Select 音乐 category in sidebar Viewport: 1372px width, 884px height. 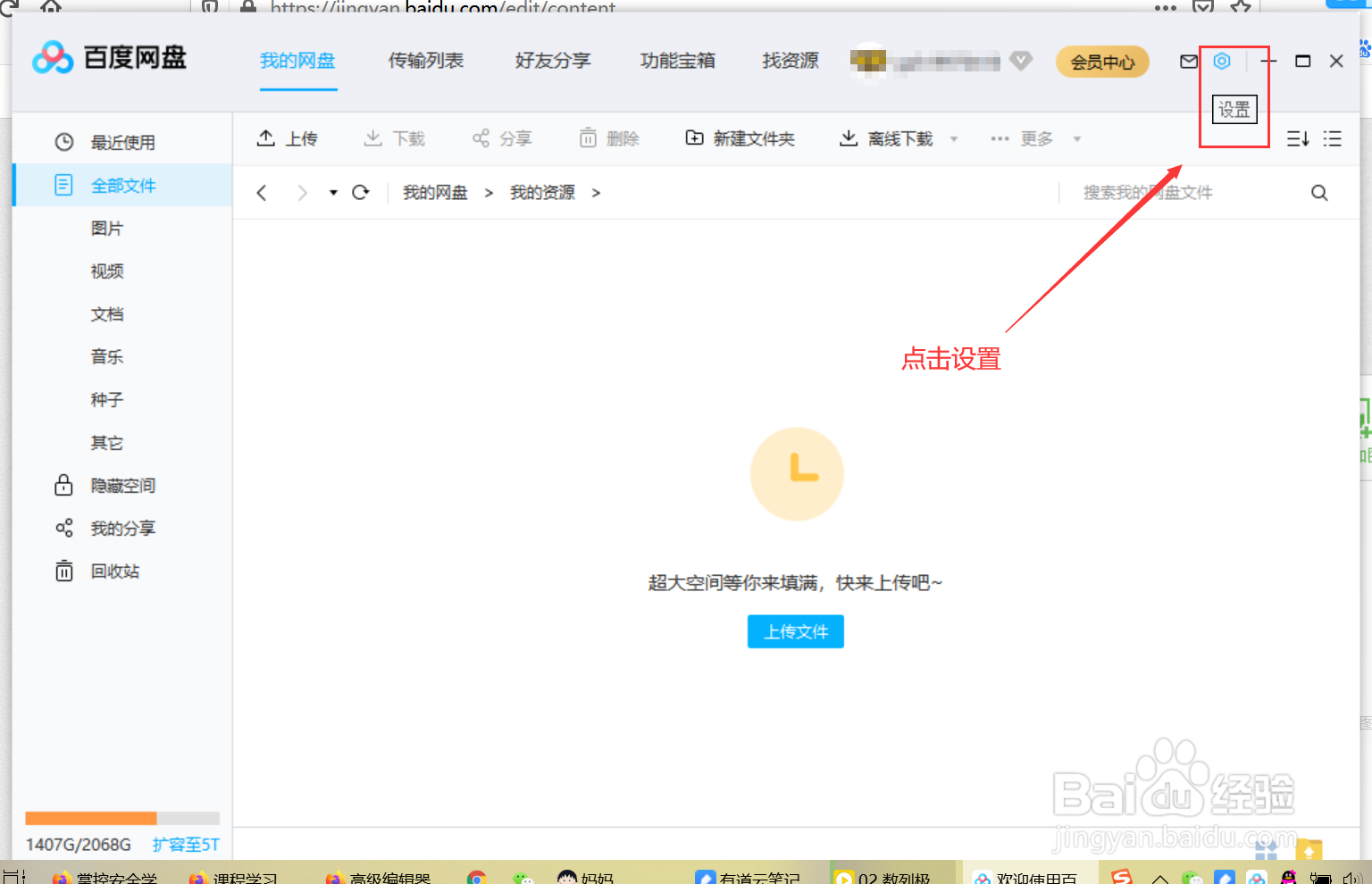(107, 357)
